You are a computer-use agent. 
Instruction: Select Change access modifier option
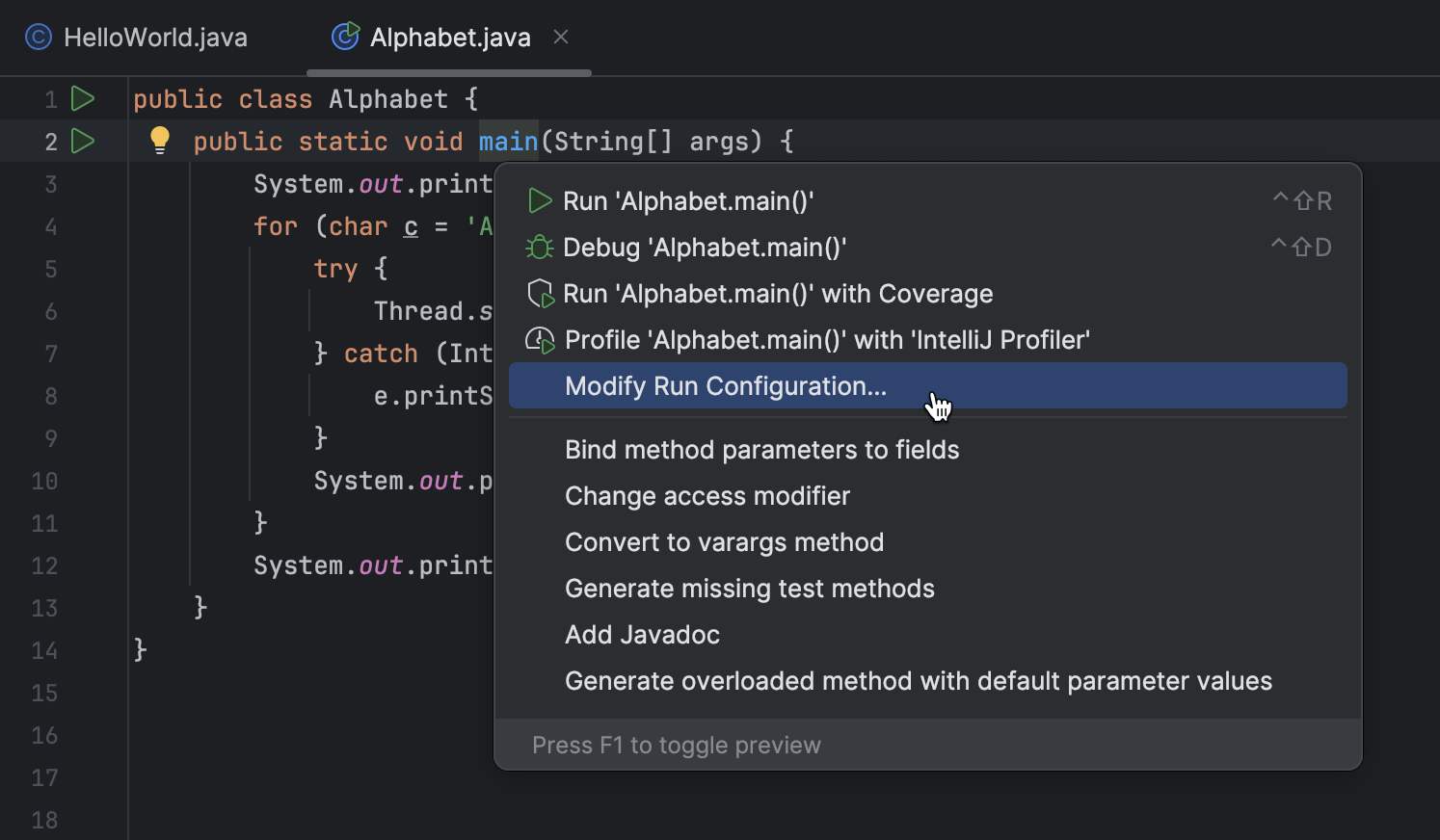(x=707, y=495)
